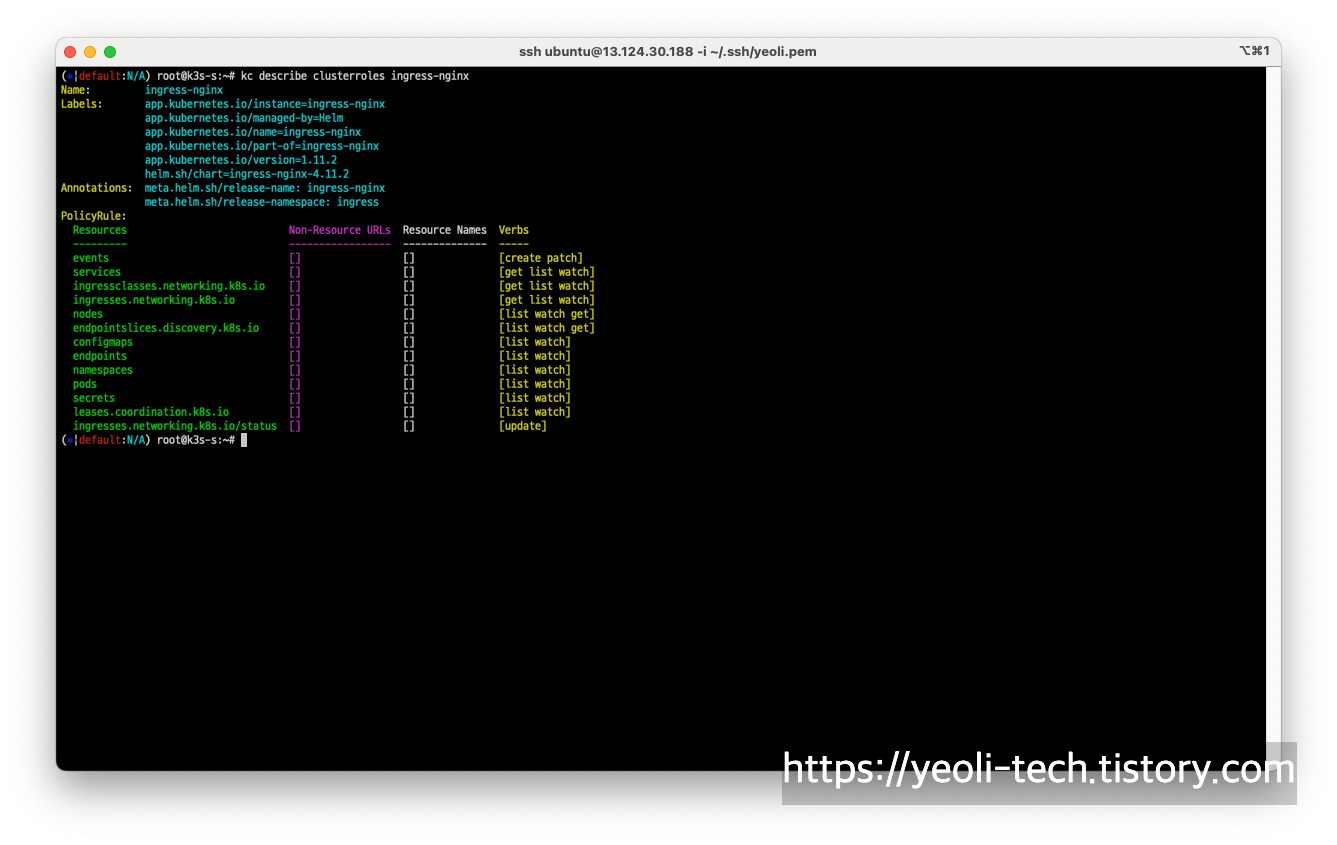
Task: Click the ssh ubuntu@13.124.30.188 window title
Action: (x=668, y=51)
